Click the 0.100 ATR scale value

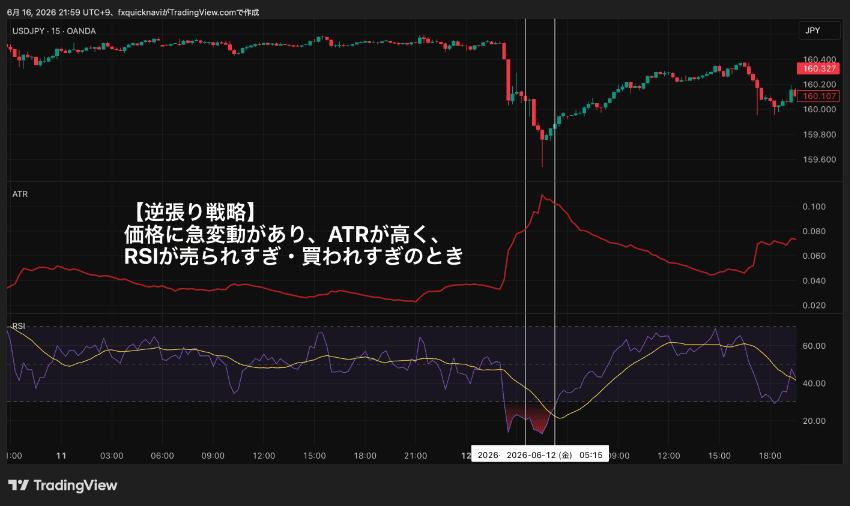point(814,207)
